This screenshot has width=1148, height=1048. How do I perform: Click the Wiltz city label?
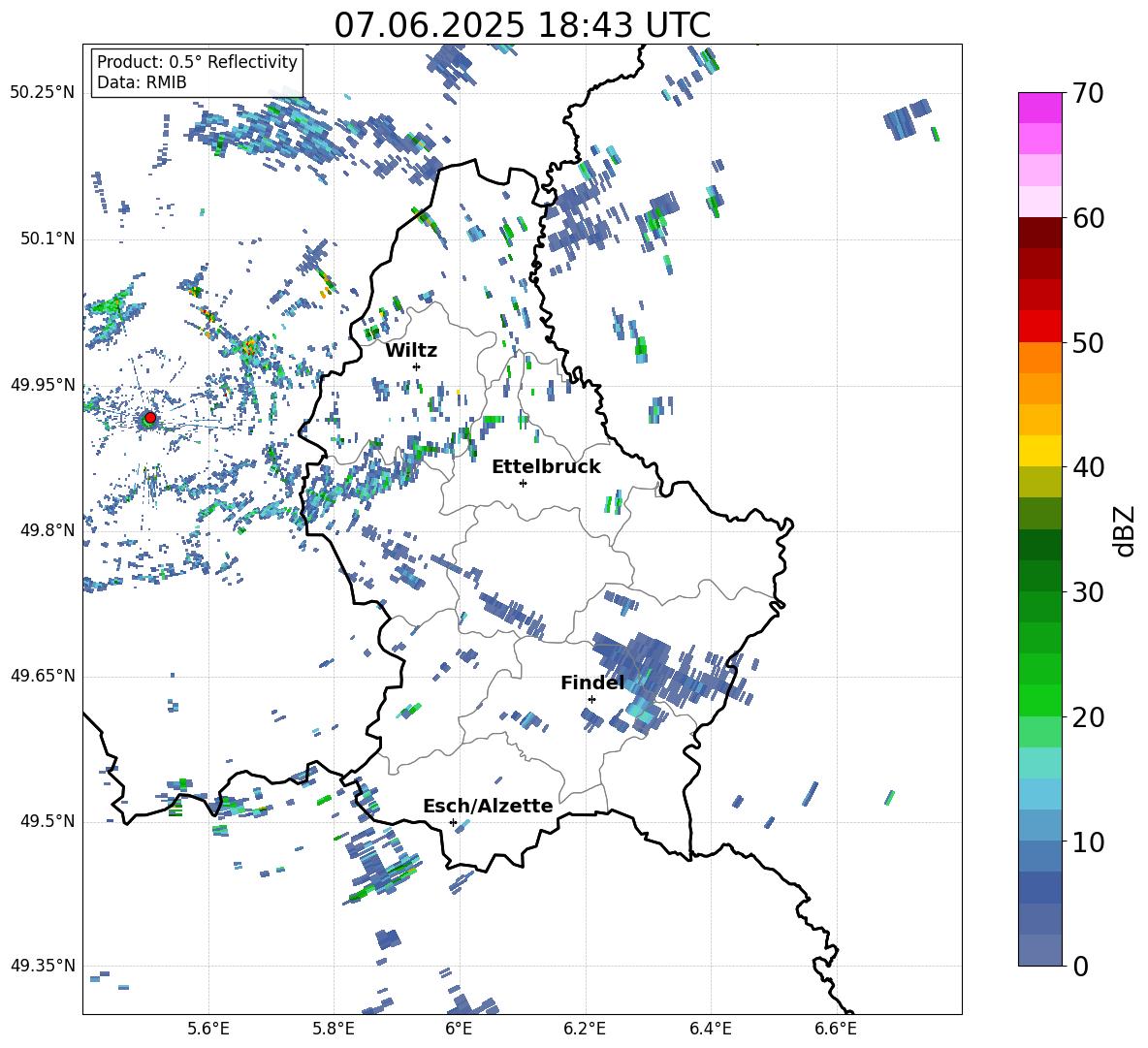tap(411, 351)
